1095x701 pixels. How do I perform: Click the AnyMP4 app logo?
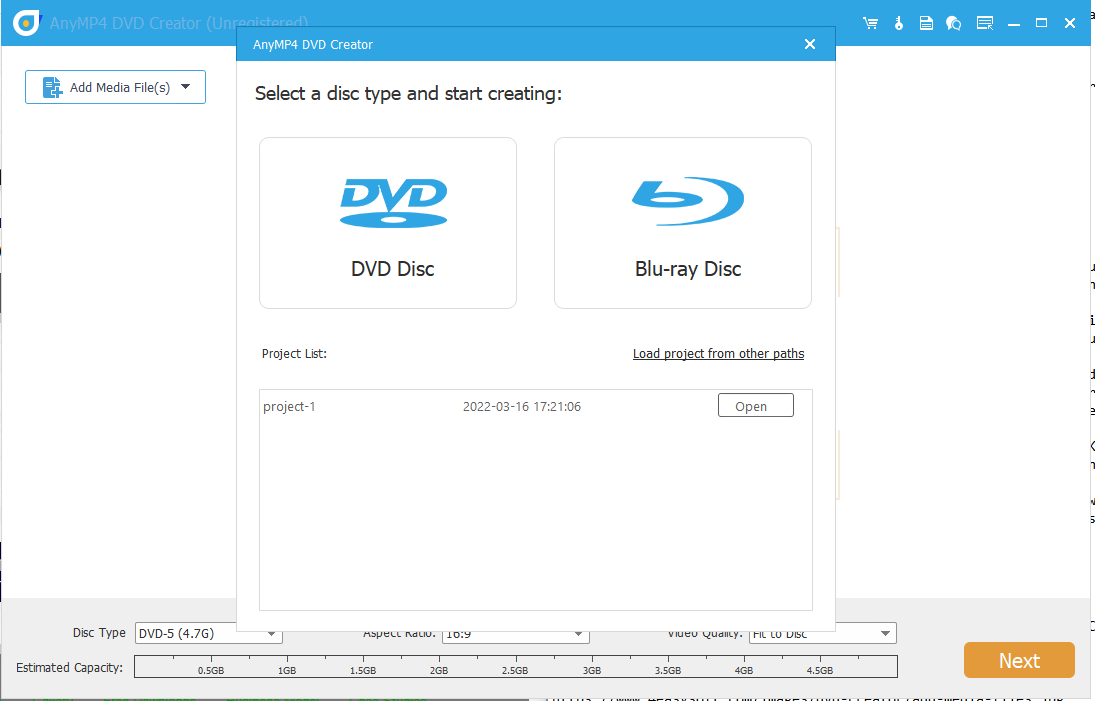[27, 22]
